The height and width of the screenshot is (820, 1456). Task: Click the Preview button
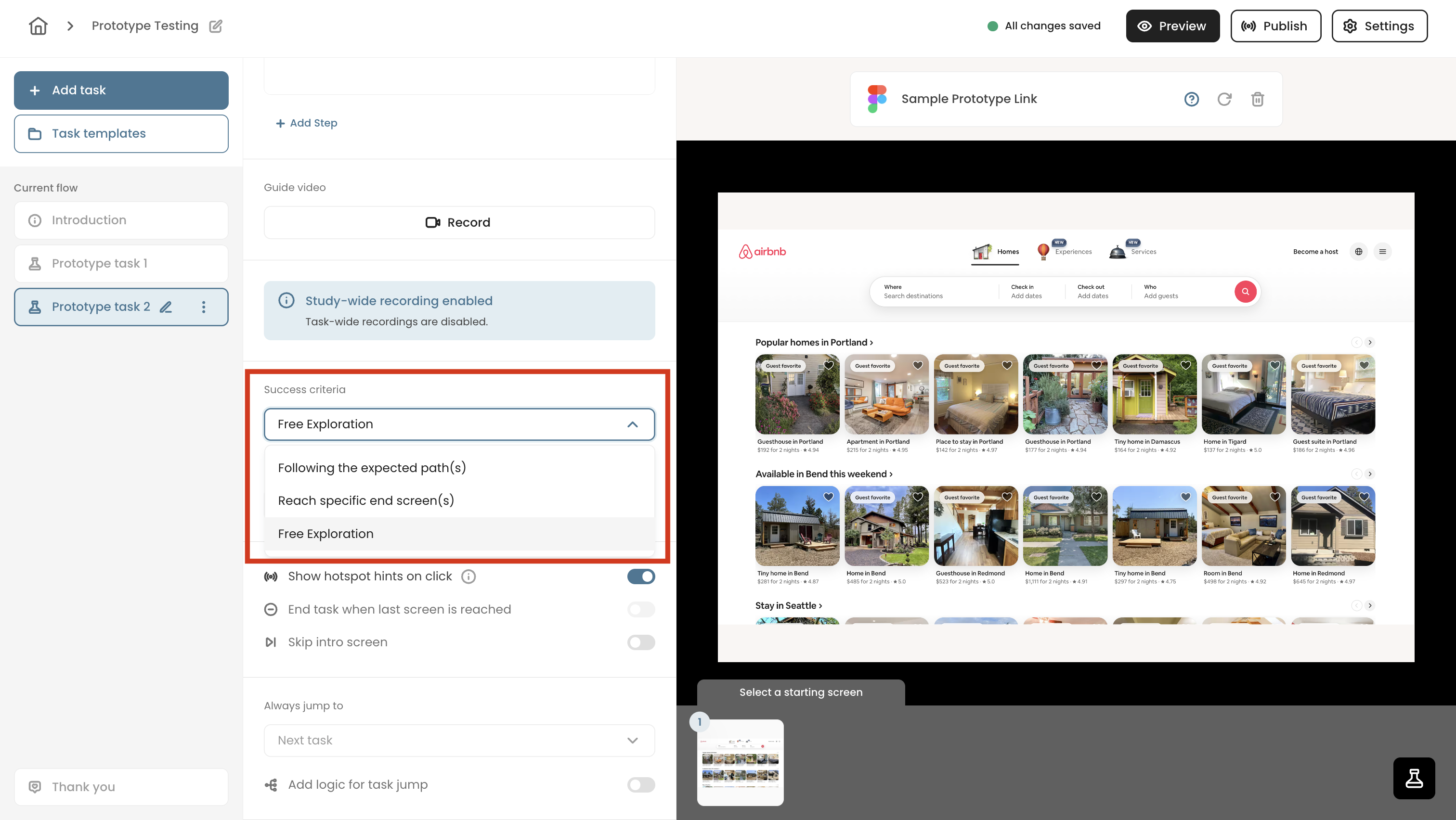click(x=1172, y=26)
